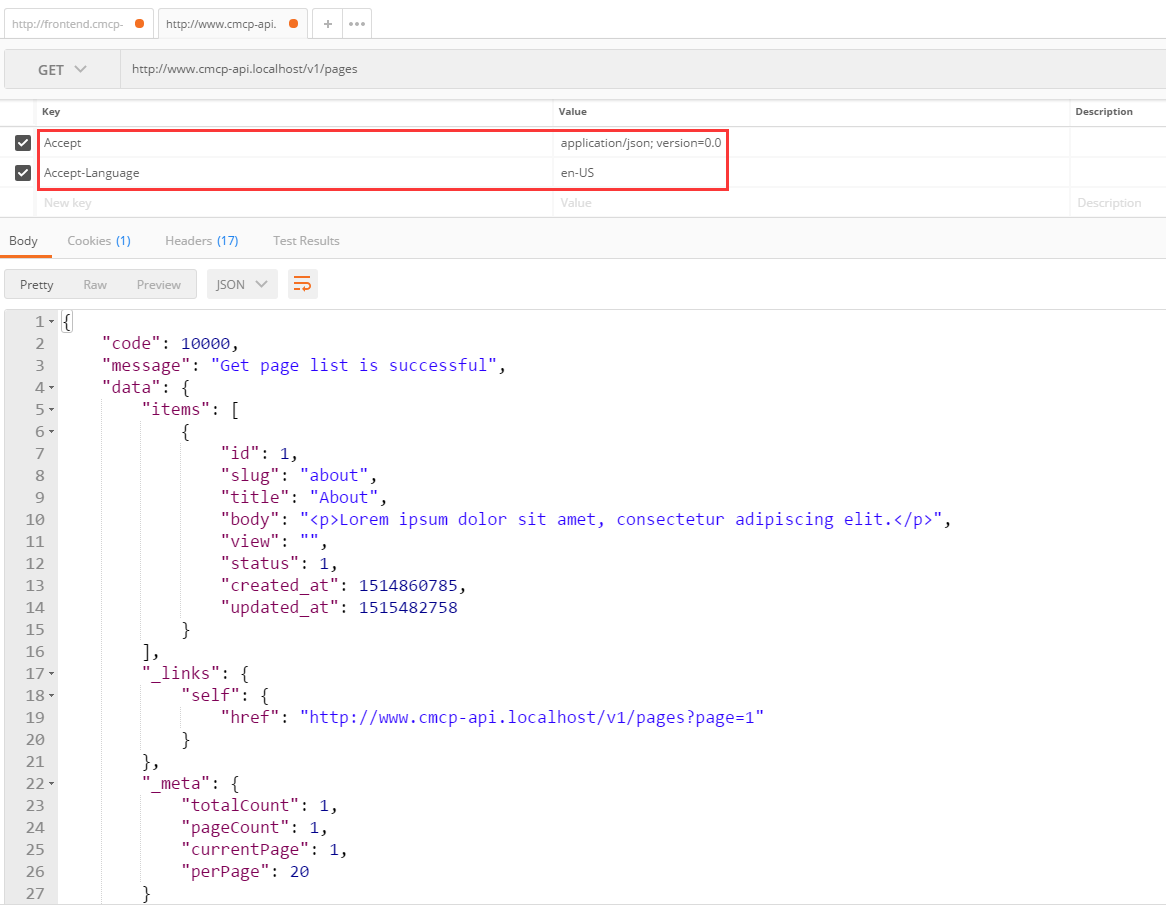
Task: Disable the Accept-Language header checkbox
Action: 23,173
